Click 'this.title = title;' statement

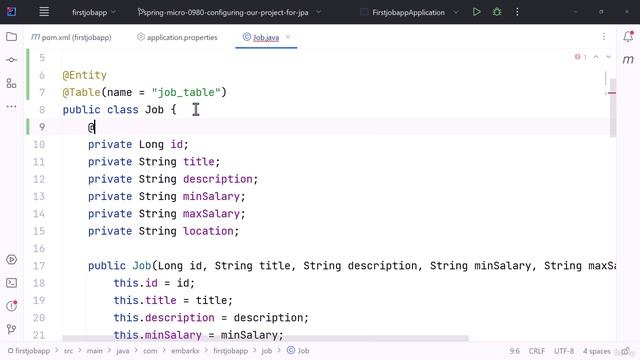pos(173,300)
